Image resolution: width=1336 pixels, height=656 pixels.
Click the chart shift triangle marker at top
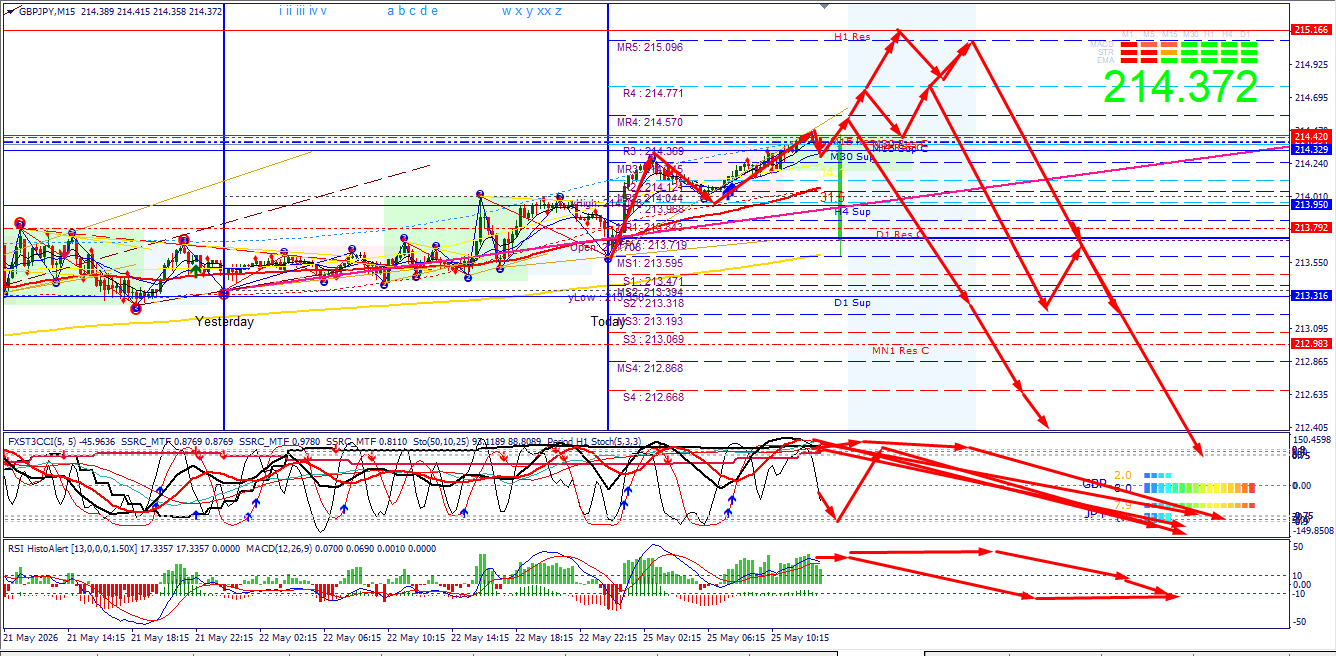pos(824,5)
